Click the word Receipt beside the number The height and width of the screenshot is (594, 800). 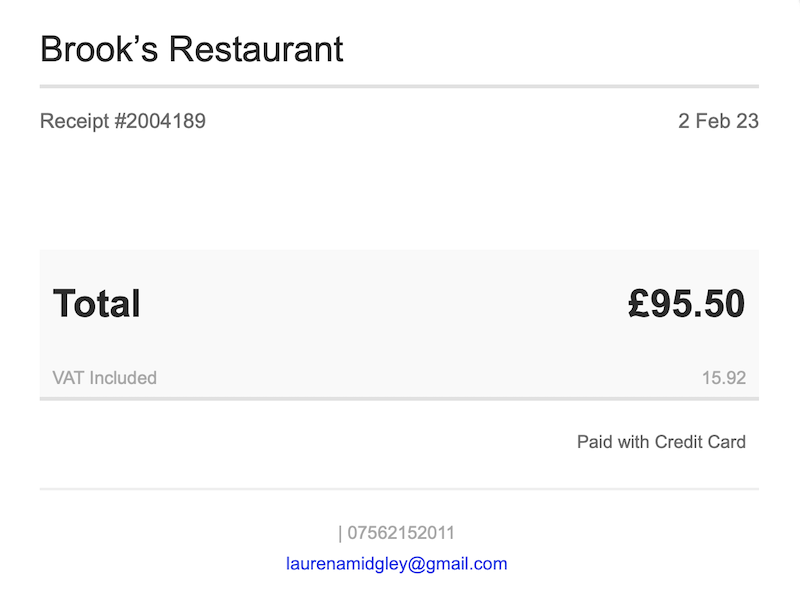pyautogui.click(x=73, y=122)
